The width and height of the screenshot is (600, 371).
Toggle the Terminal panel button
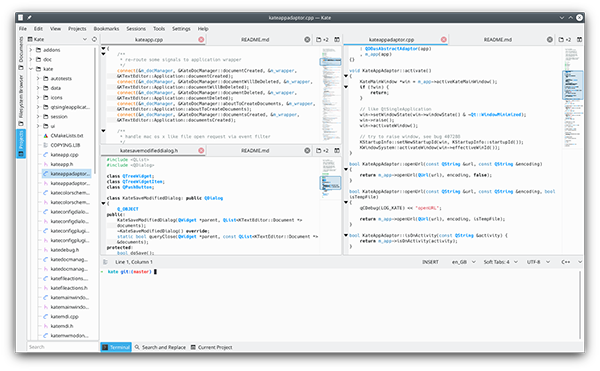[x=116, y=347]
